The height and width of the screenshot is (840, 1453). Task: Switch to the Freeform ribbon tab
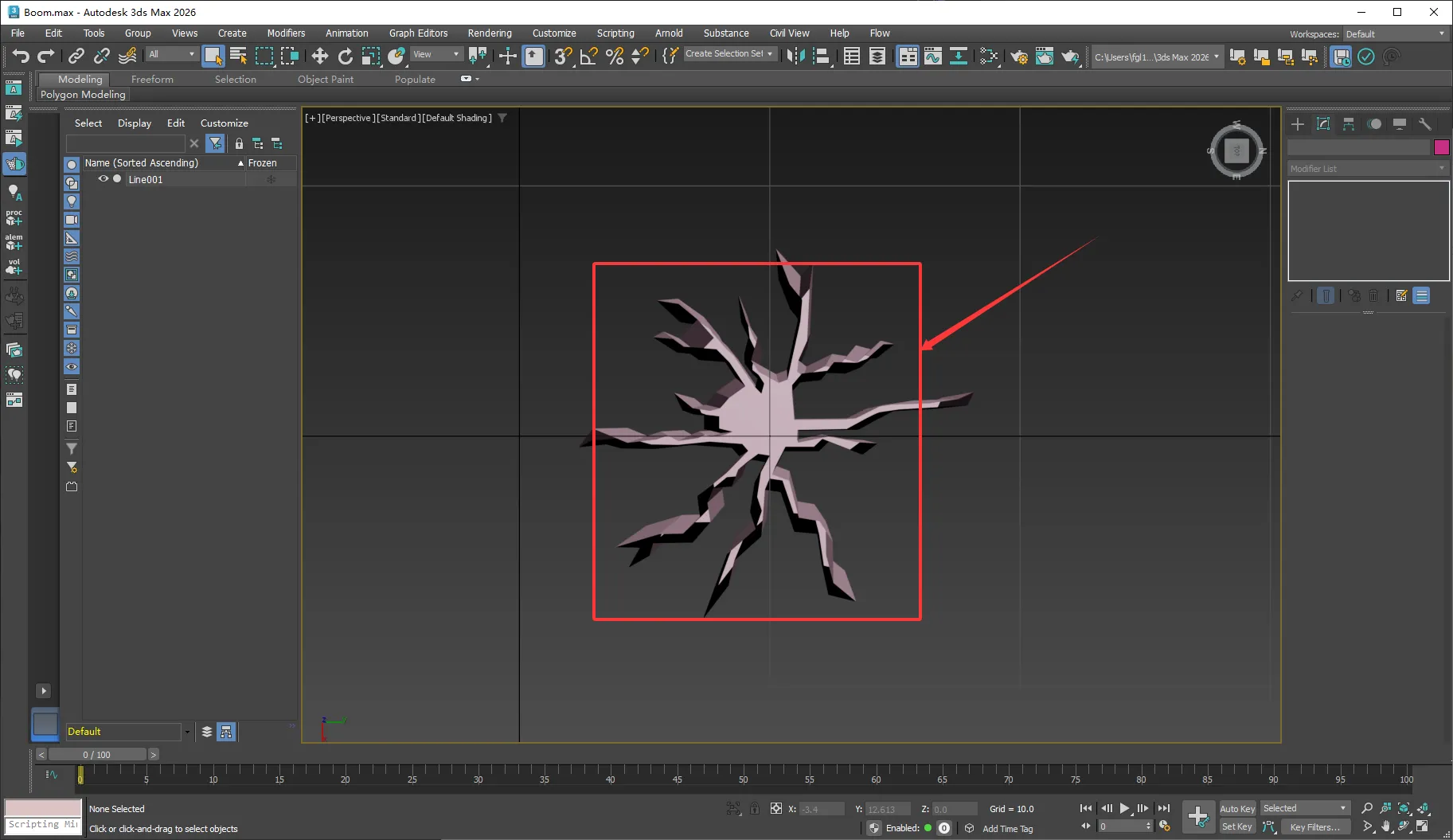click(152, 80)
